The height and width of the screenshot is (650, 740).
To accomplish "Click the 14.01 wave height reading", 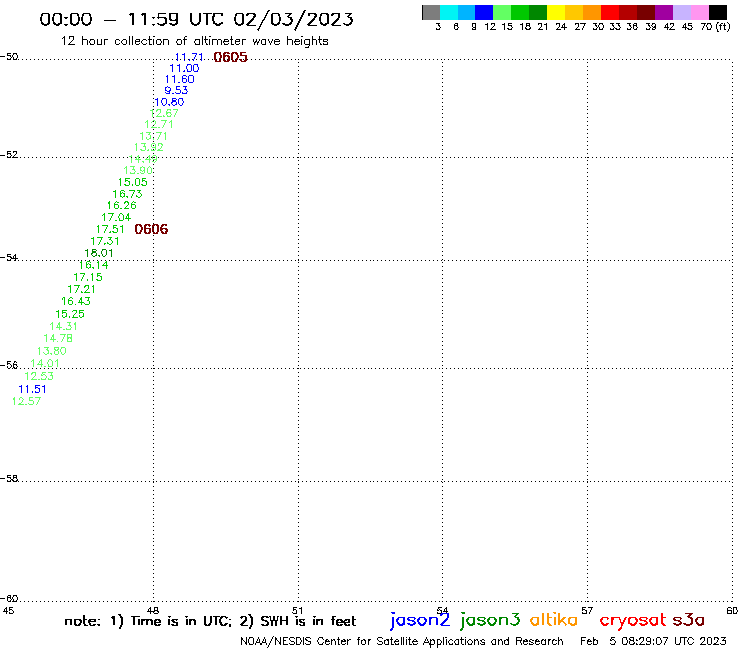I will (x=45, y=363).
